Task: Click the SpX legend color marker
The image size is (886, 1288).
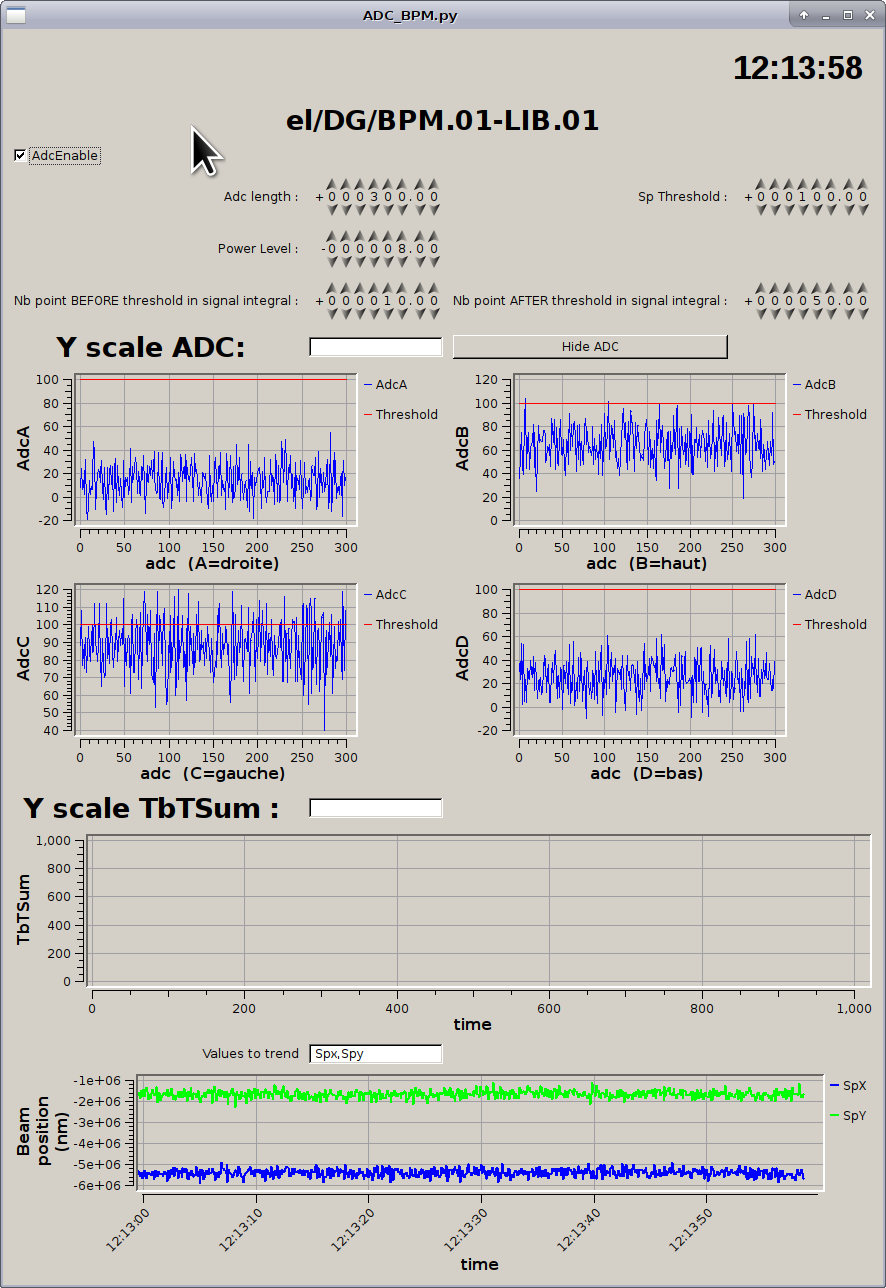Action: pos(834,1085)
